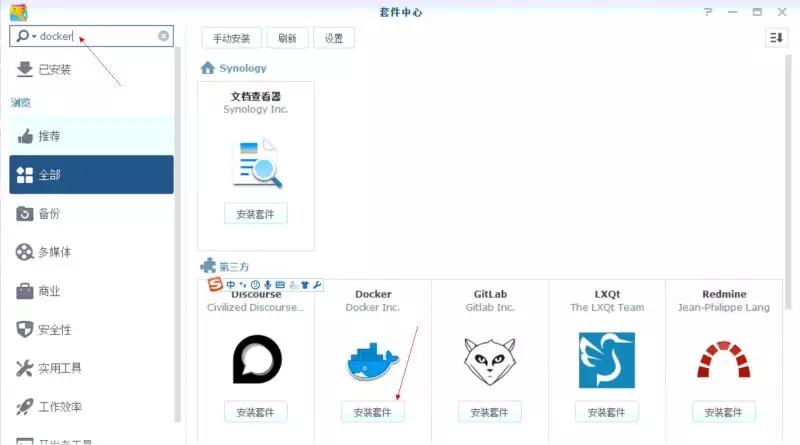Open the Sogou wrench toolbox icon
Screen dimensions: 800x445
pos(317,285)
